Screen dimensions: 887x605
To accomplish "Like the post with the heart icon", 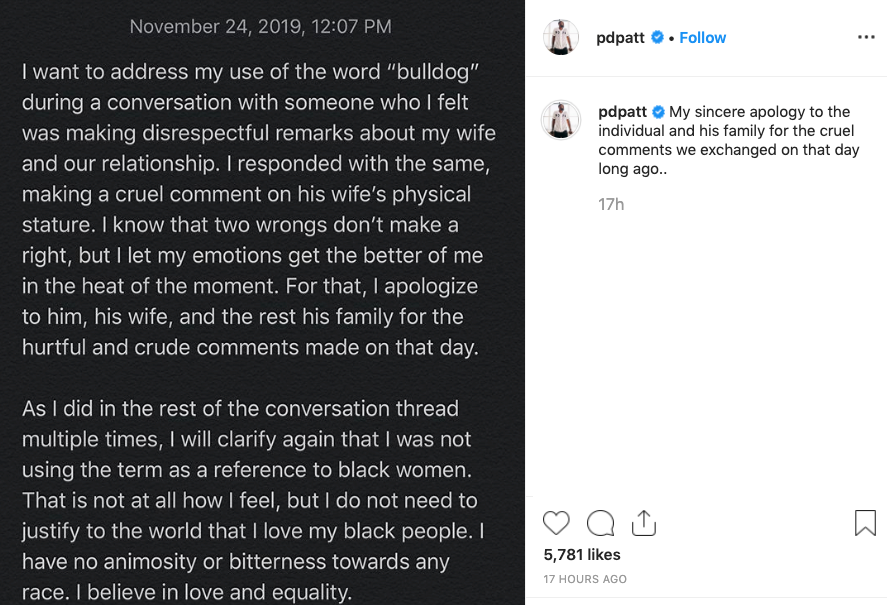I will point(556,523).
